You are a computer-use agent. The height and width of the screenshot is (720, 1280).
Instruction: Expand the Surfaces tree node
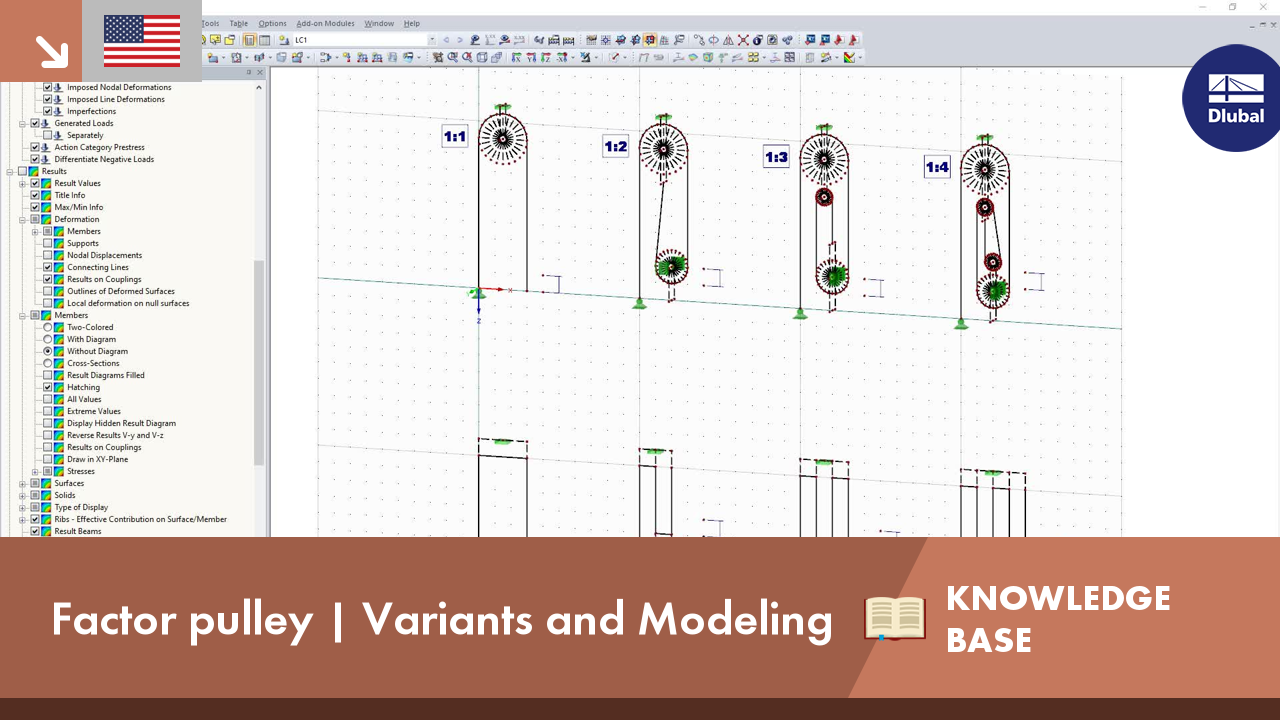click(22, 483)
